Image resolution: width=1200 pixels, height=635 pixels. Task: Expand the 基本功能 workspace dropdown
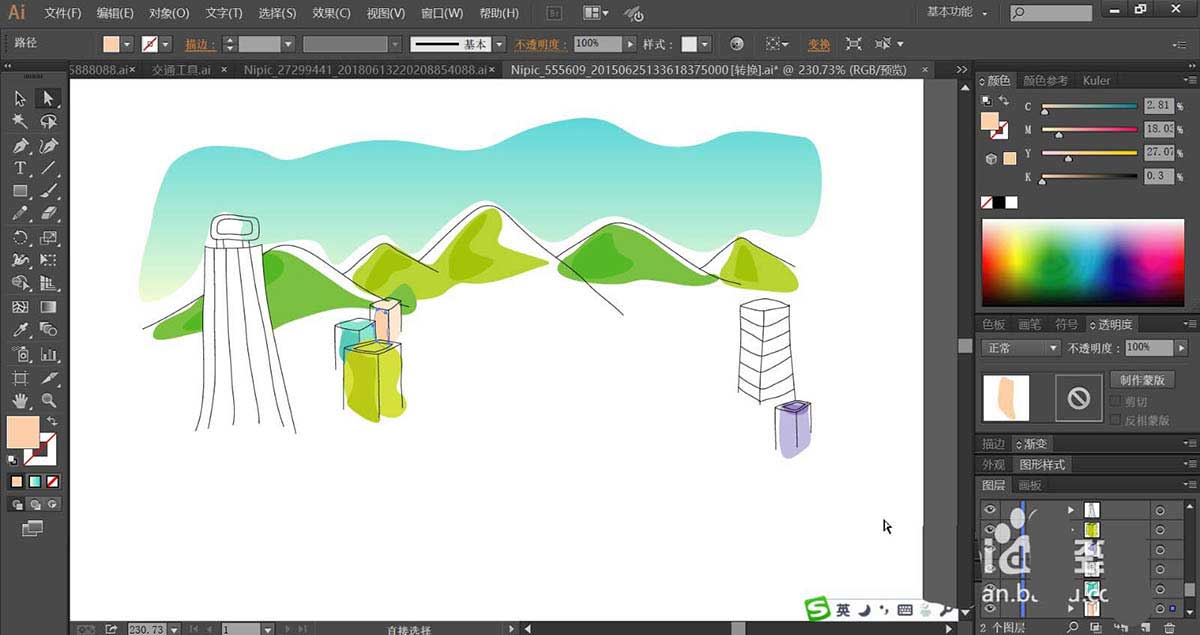957,13
